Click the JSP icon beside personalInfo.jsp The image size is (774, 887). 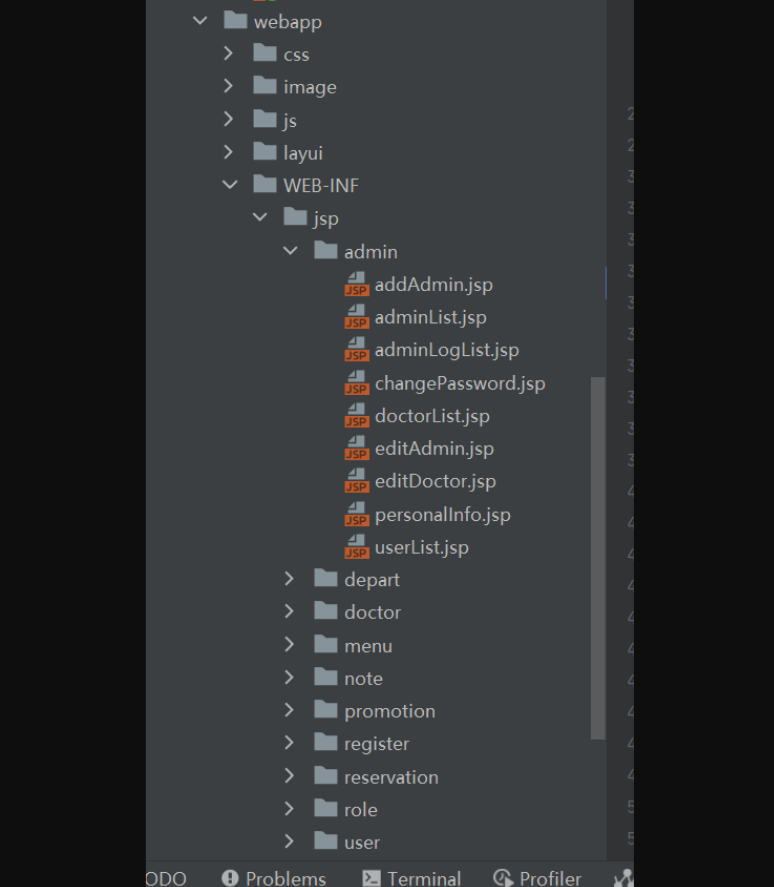[x=357, y=516]
